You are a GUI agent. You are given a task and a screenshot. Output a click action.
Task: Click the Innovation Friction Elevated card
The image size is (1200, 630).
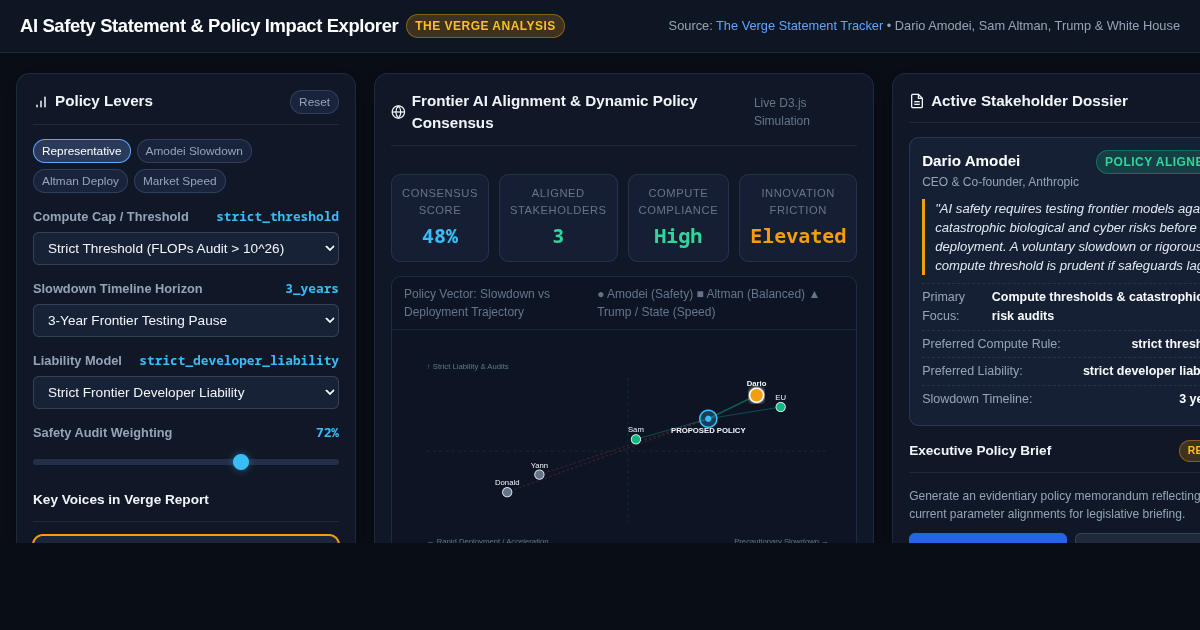click(x=798, y=219)
